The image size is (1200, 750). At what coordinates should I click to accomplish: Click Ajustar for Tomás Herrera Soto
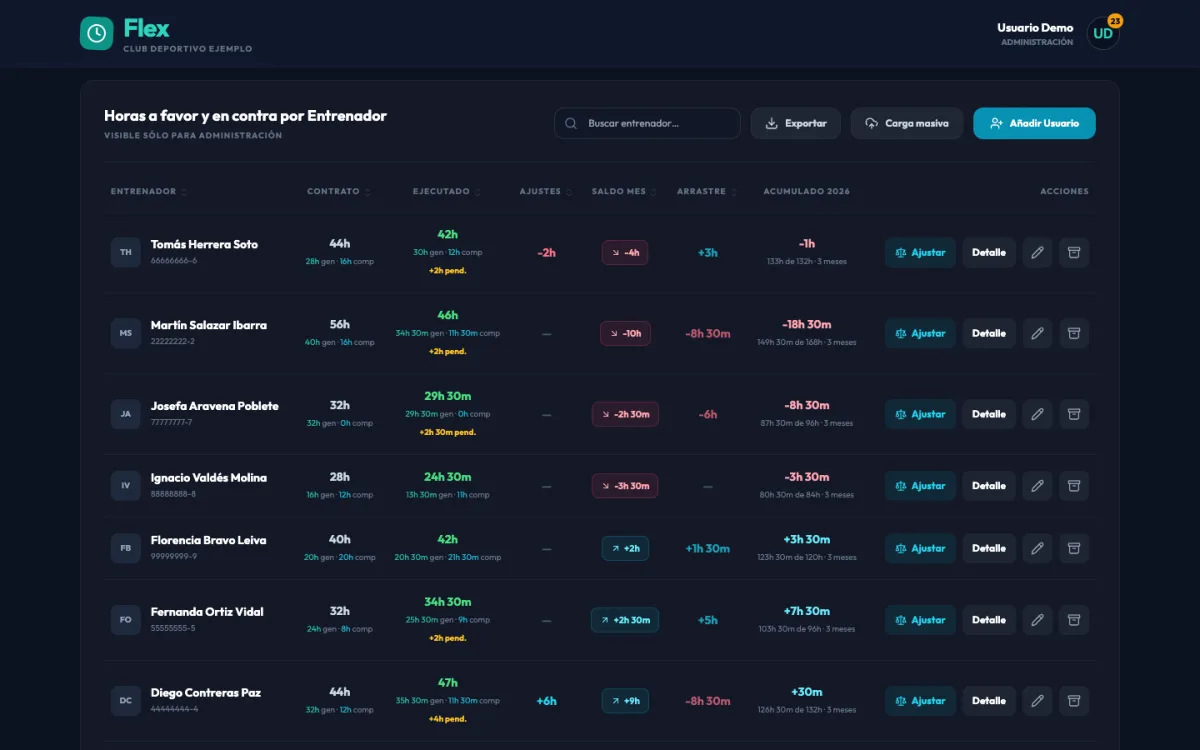[x=920, y=253]
